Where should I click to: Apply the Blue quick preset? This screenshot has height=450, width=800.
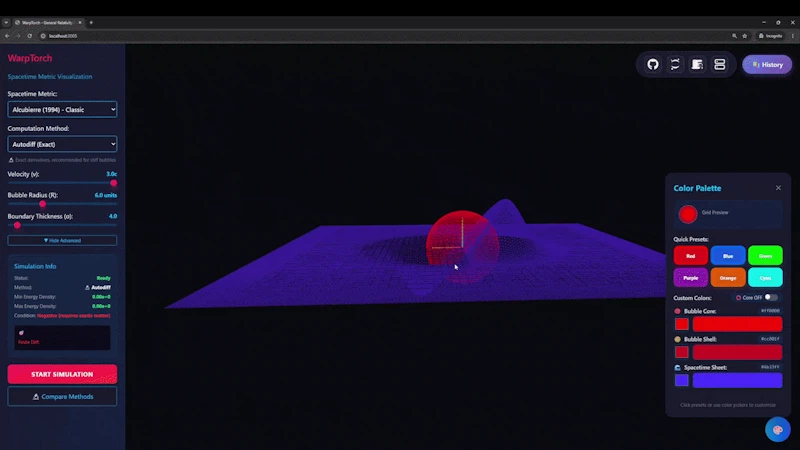click(728, 256)
